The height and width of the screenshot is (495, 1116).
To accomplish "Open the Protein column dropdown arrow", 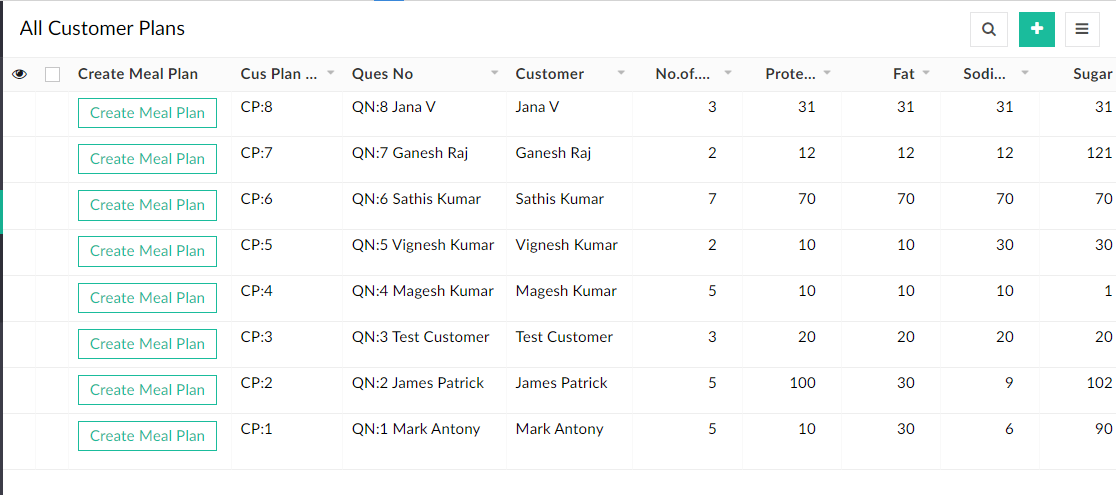I will 827,73.
